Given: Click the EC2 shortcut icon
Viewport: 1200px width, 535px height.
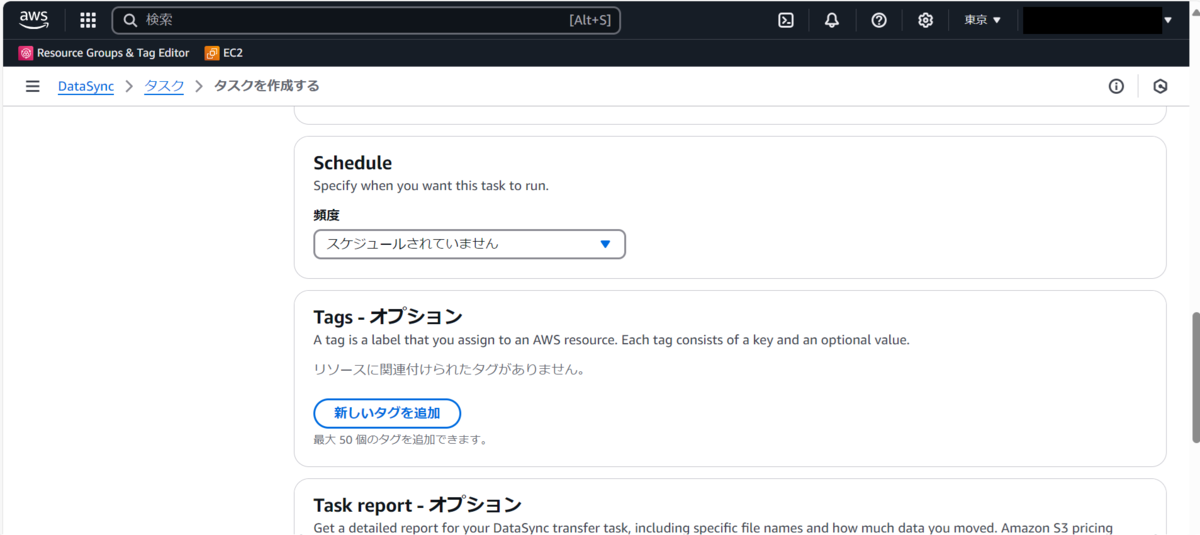Looking at the screenshot, I should (212, 53).
